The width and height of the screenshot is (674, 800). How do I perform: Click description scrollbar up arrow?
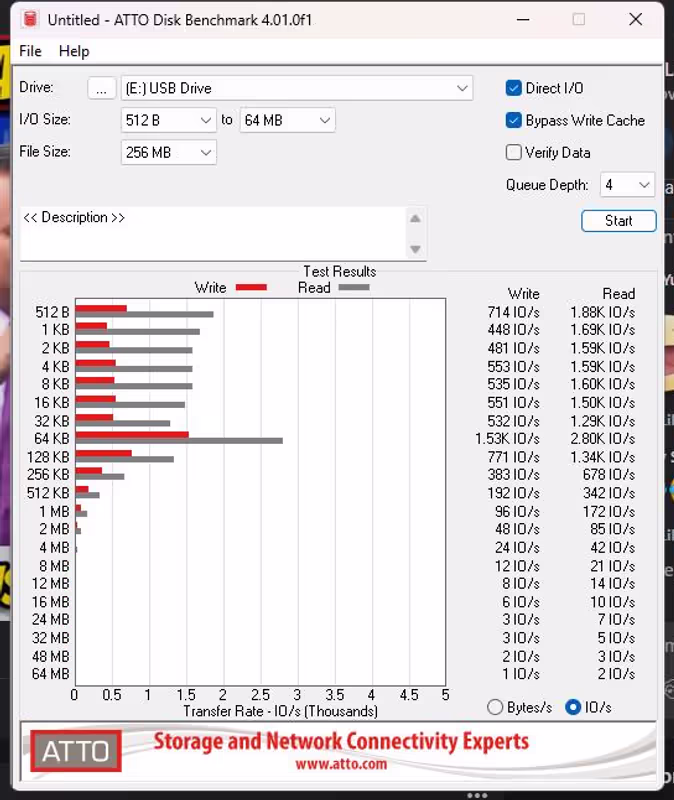tap(415, 219)
